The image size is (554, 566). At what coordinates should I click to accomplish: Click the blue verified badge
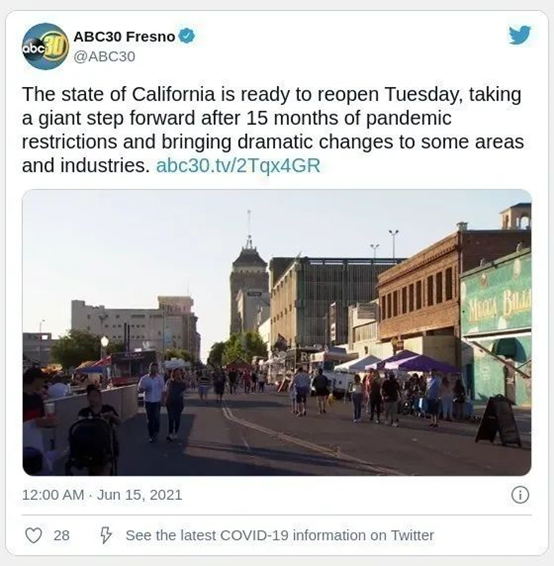point(187,36)
